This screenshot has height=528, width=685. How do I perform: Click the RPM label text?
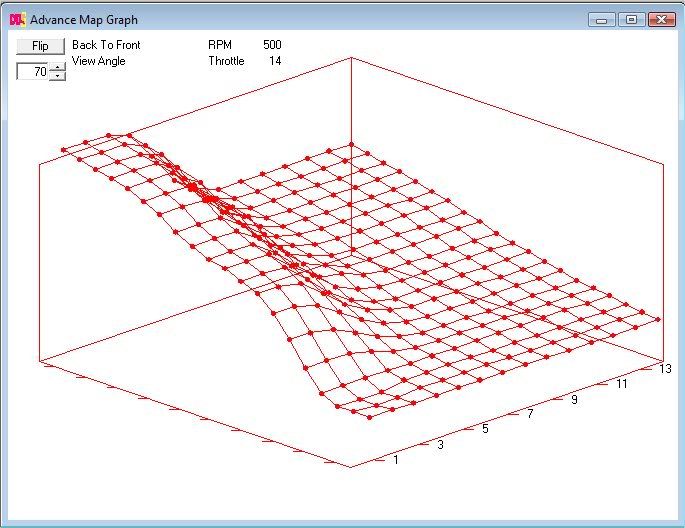pos(219,46)
